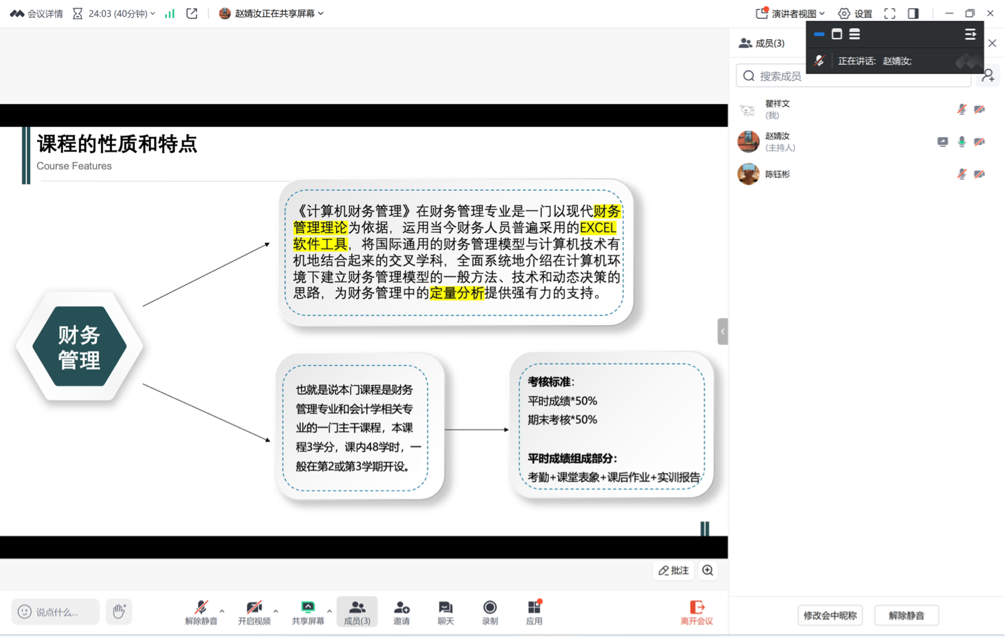
Task: Open 设置 settings in top bar
Action: (855, 14)
